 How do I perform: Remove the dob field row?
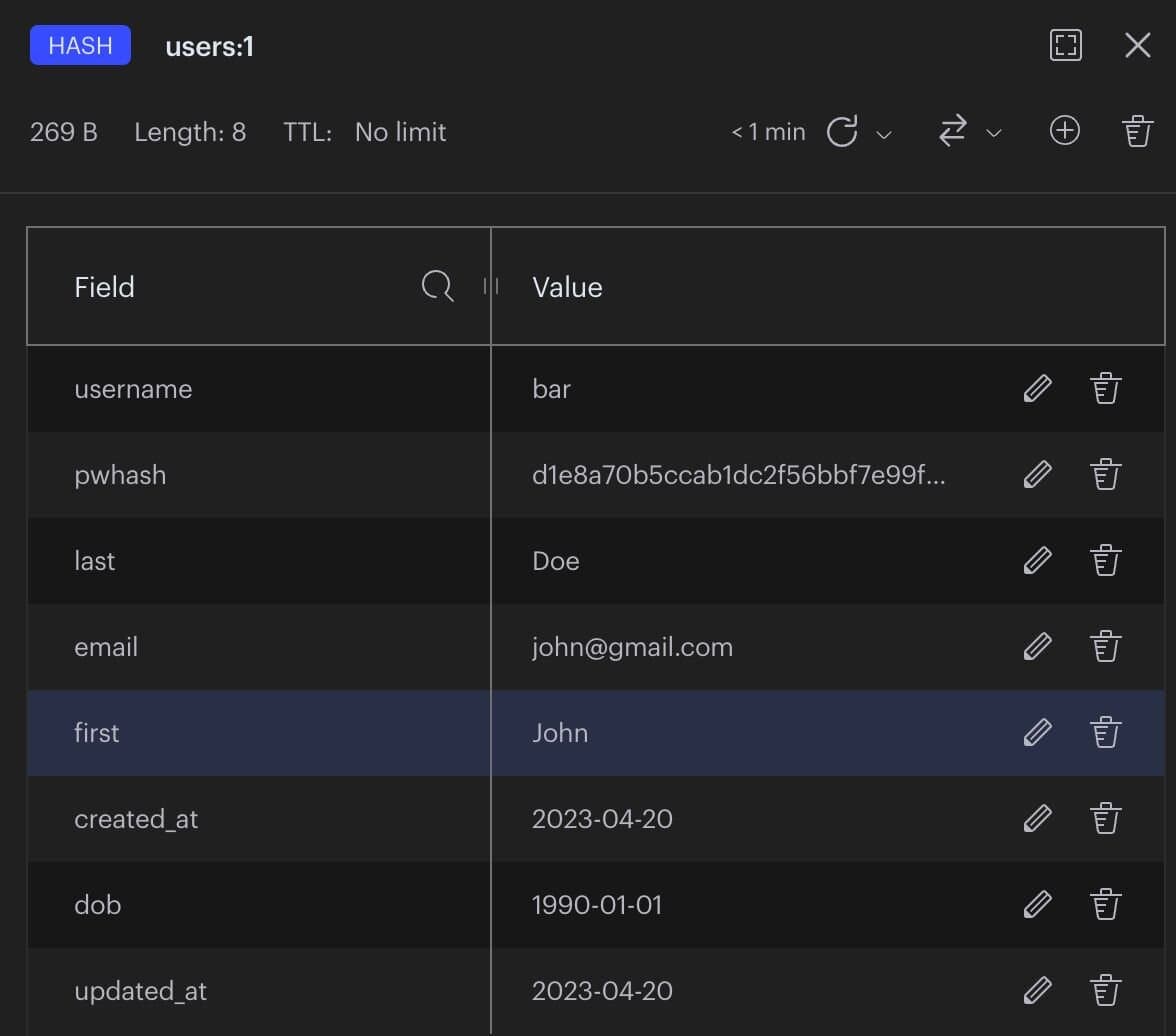[1105, 904]
